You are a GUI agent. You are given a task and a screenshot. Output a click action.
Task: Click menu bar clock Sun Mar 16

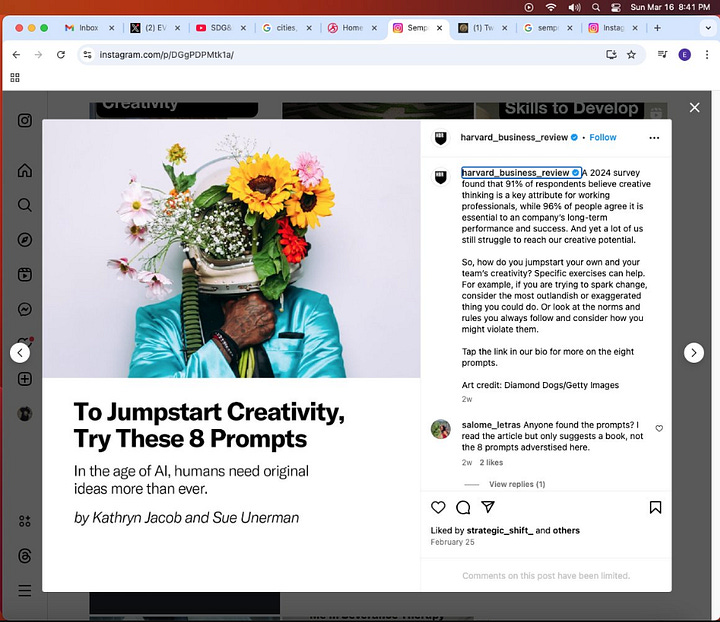click(x=670, y=7)
